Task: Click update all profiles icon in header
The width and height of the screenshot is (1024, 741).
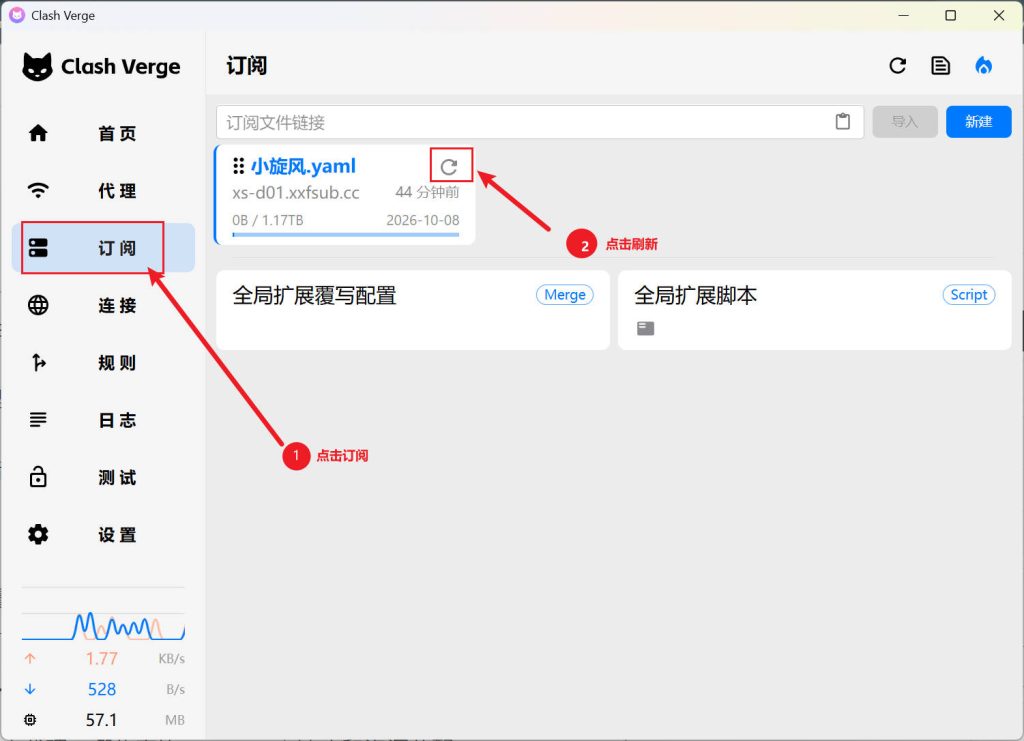Action: [x=897, y=66]
